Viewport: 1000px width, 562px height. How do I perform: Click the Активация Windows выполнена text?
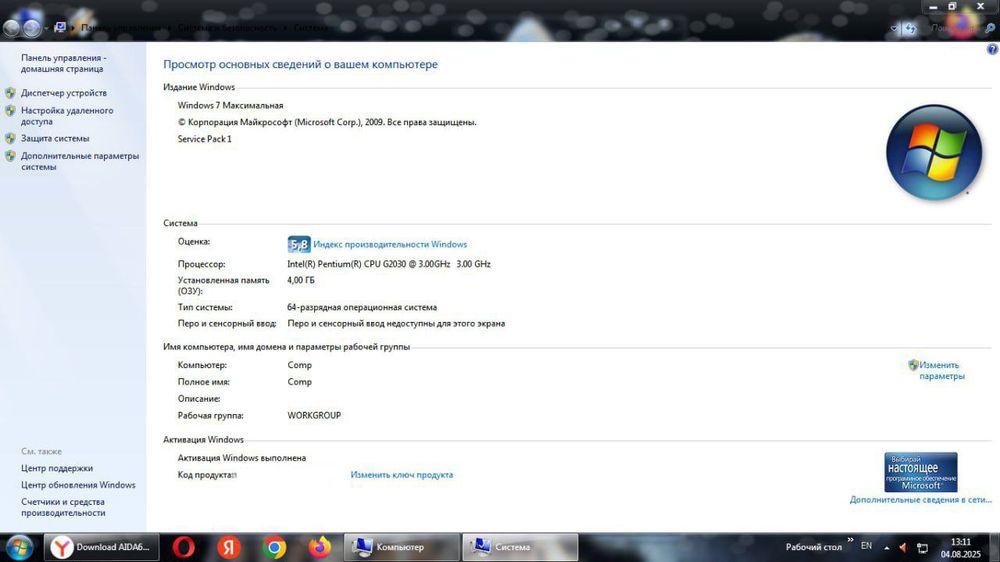point(242,458)
